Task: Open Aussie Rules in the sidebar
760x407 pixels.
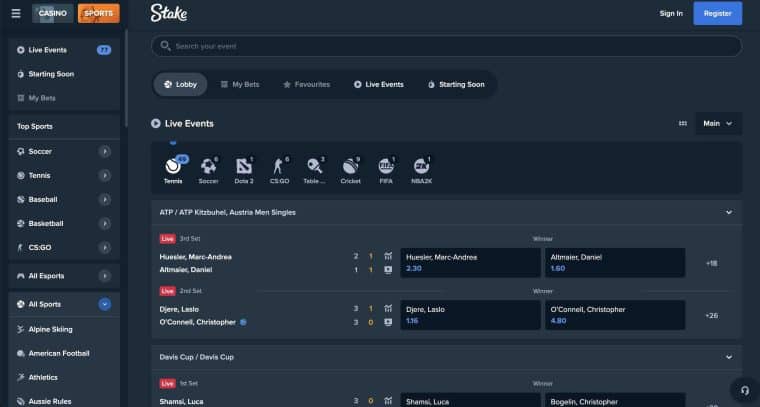Action: (64, 401)
